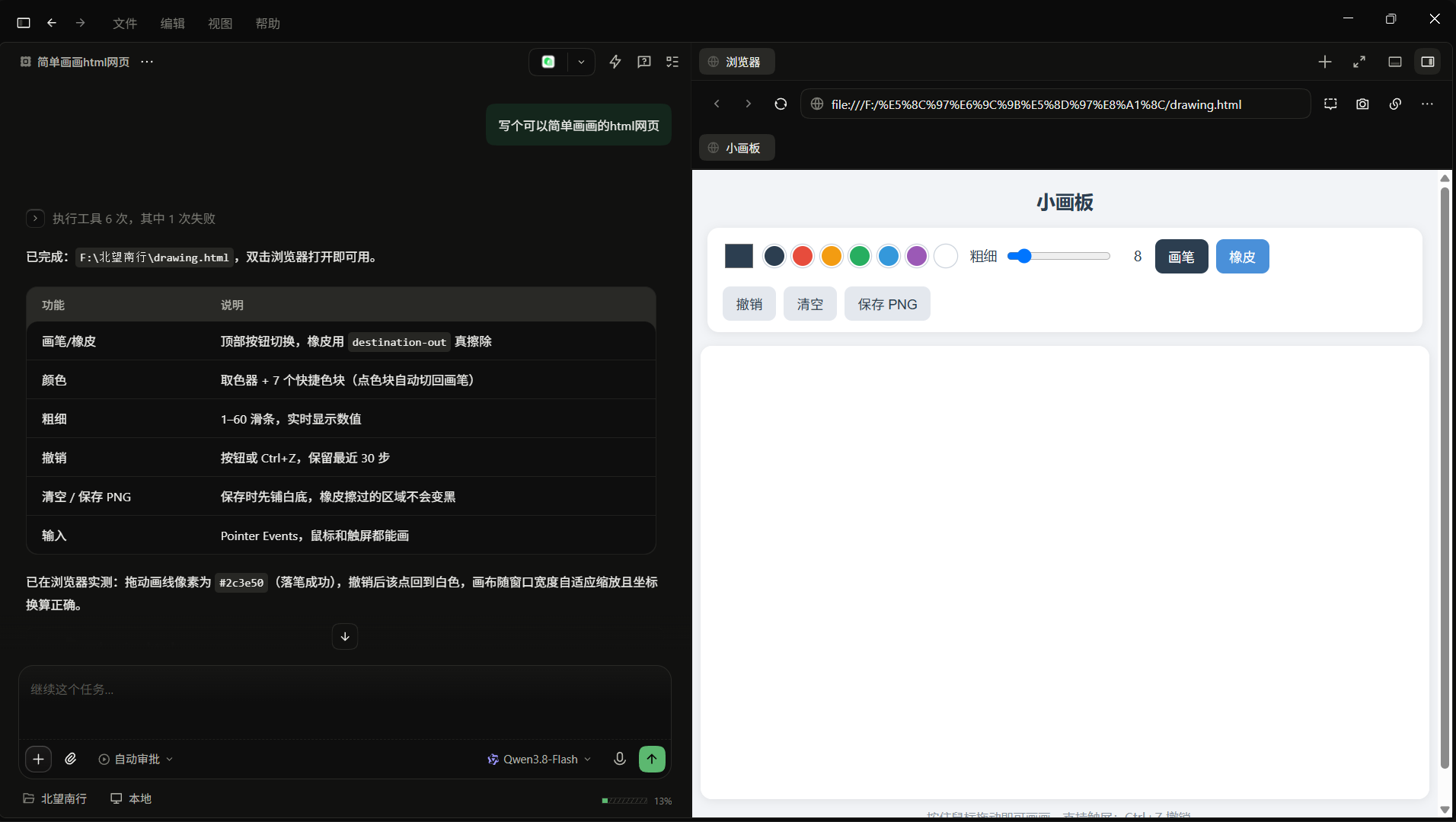The image size is (1456, 822).
Task: Click the 清空 clear canvas button
Action: [x=810, y=304]
